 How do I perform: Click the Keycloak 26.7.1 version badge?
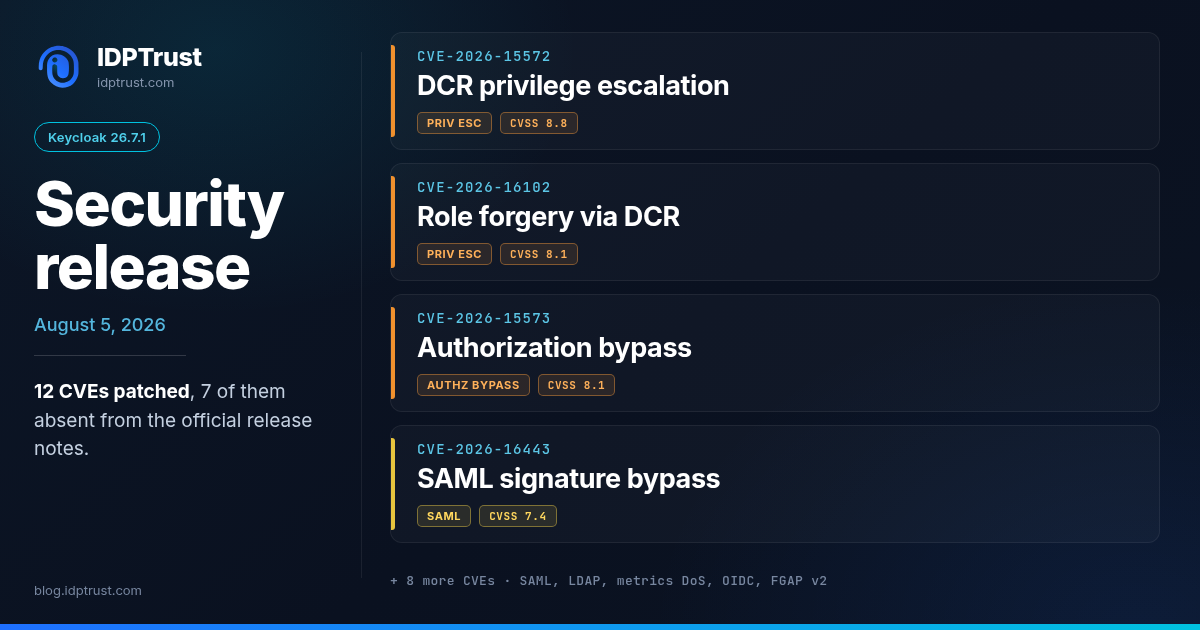[x=97, y=137]
